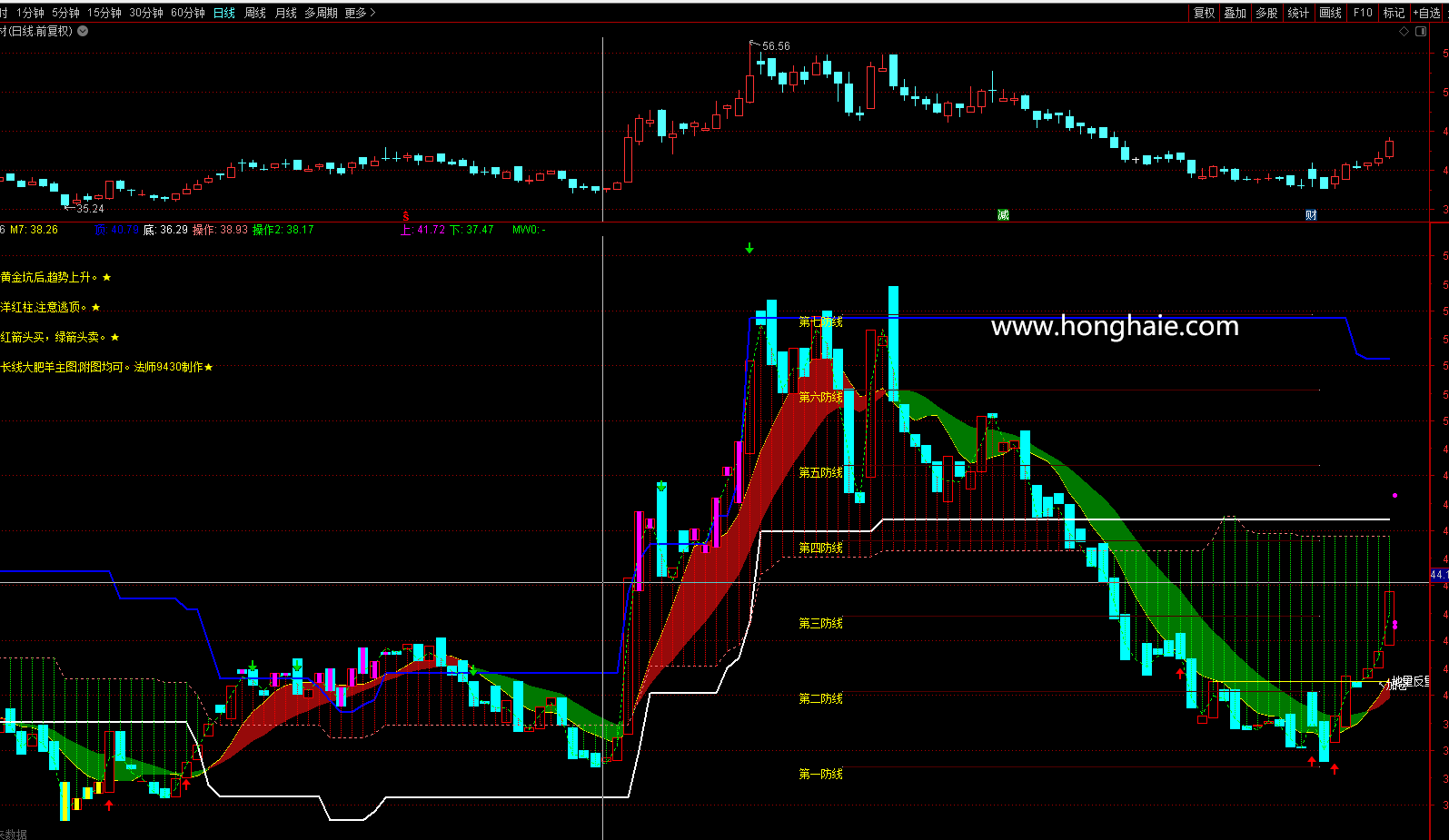1449x840 pixels.
Task: Click the 统计 statistics button
Action: pos(1298,13)
